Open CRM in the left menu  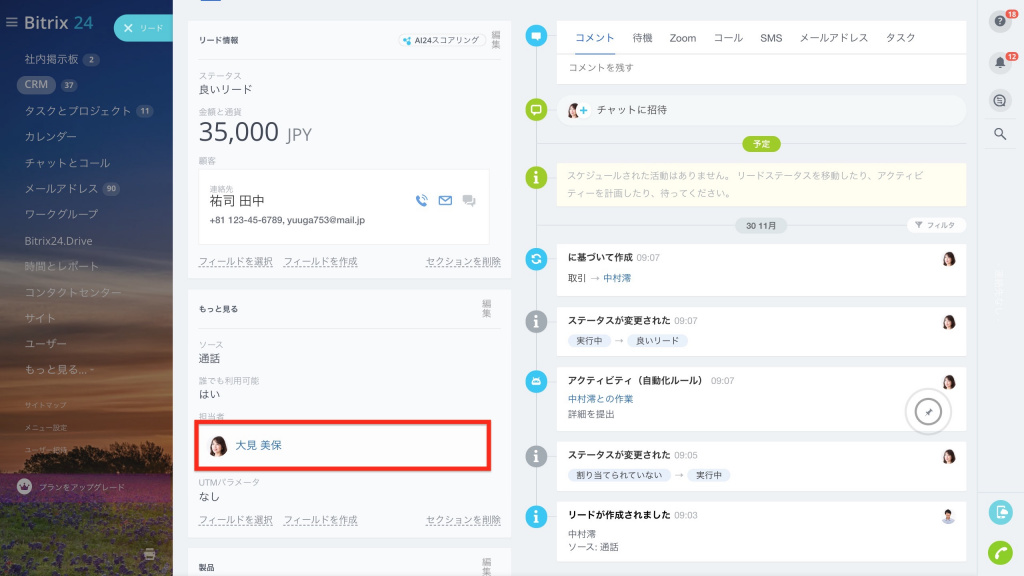(36, 85)
